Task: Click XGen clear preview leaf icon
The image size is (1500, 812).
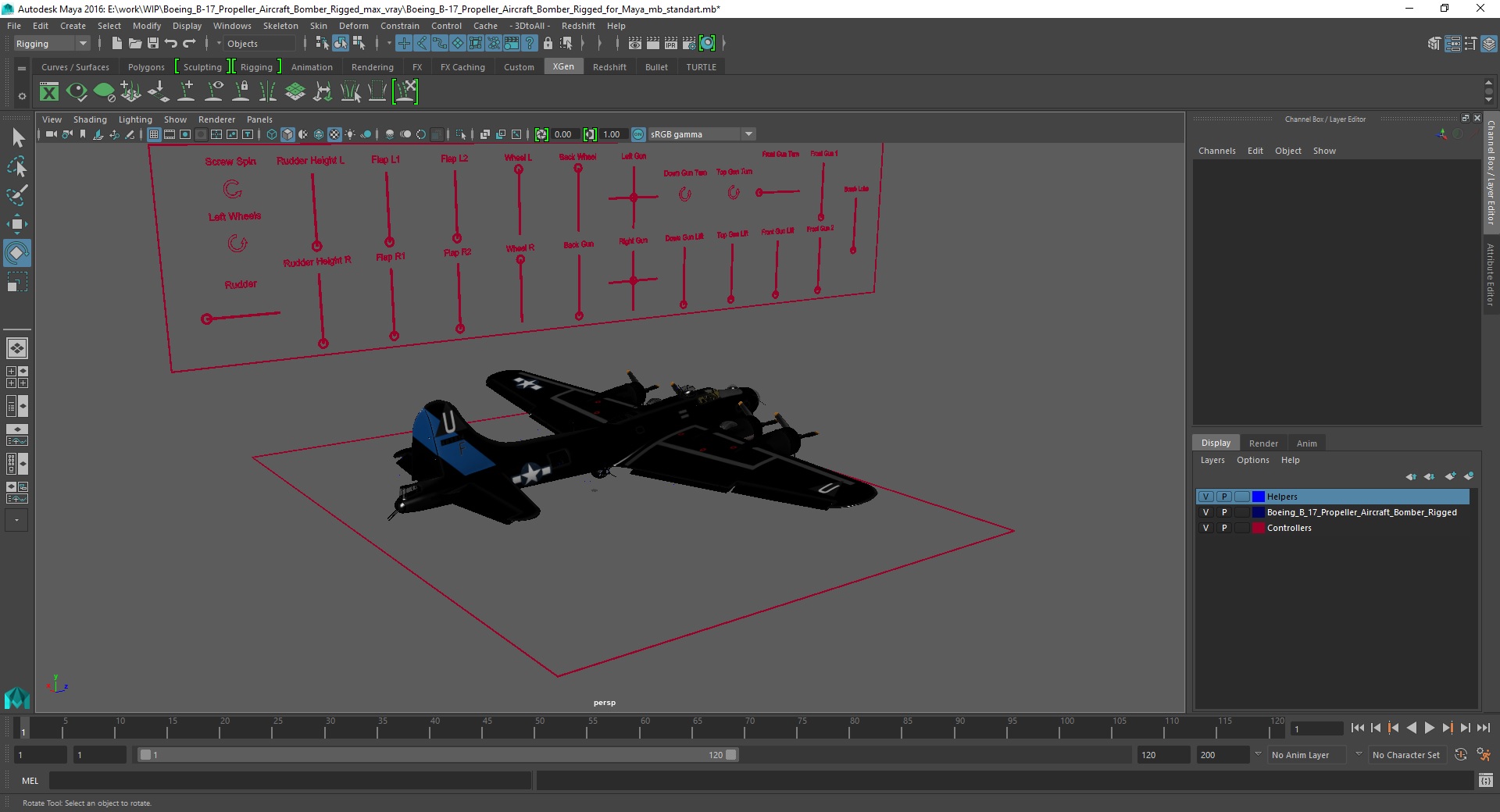Action: 104,92
